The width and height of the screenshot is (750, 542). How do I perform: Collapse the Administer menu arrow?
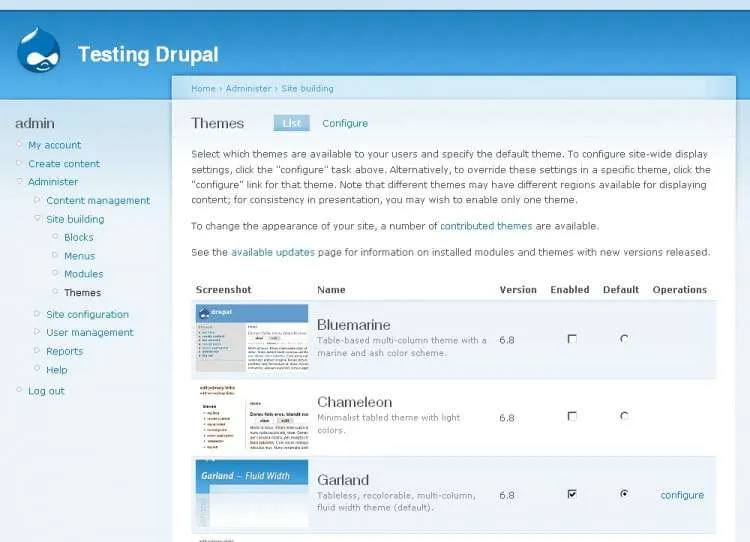click(x=20, y=181)
